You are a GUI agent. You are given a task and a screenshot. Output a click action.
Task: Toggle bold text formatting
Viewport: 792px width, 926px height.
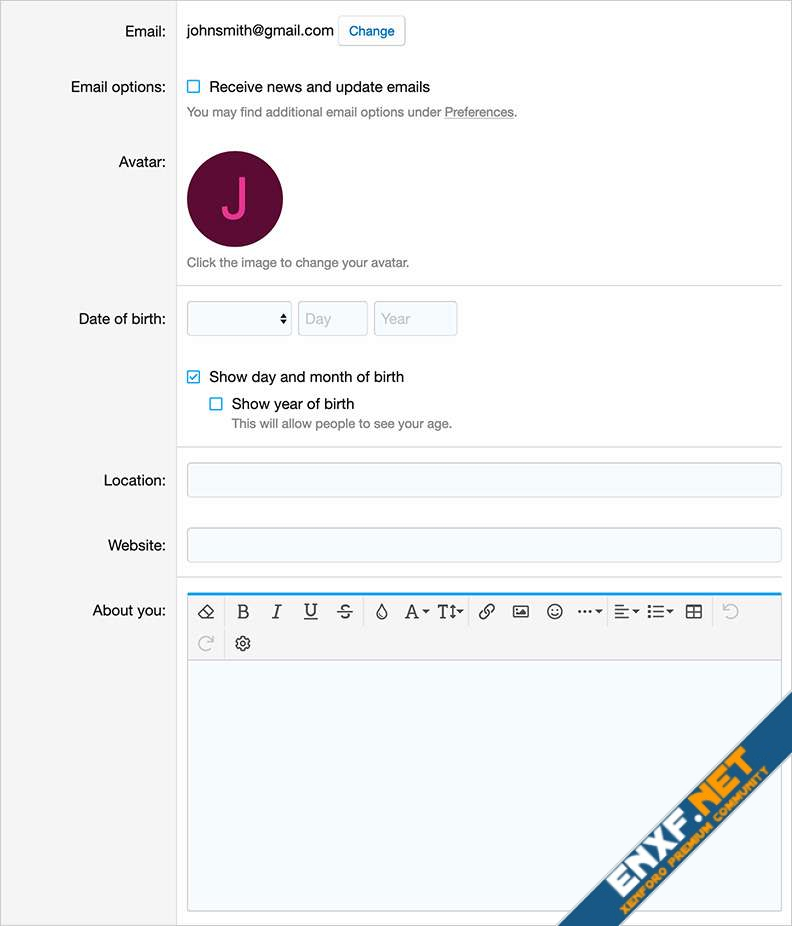[243, 612]
